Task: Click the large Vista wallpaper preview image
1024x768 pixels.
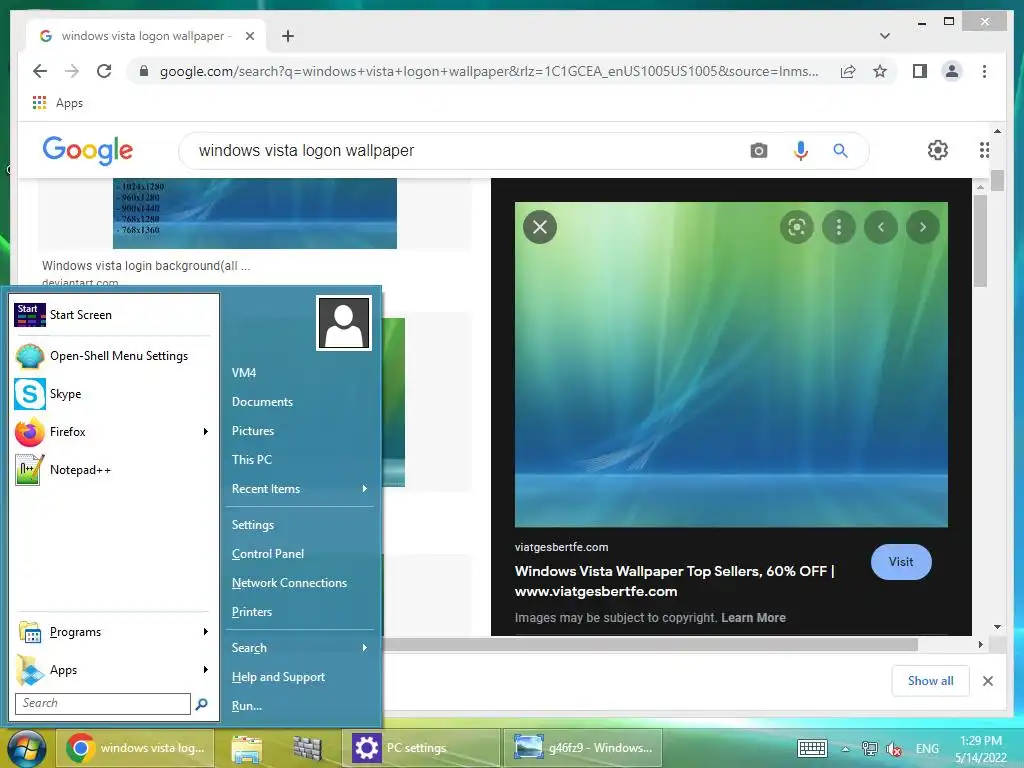Action: (731, 364)
